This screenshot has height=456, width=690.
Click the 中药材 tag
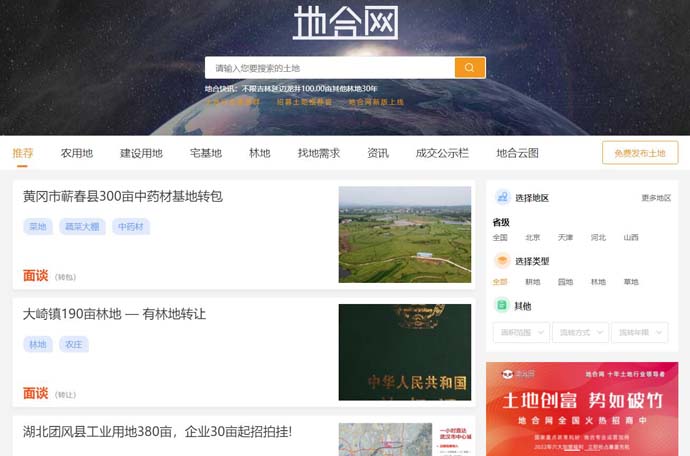pyautogui.click(x=131, y=227)
